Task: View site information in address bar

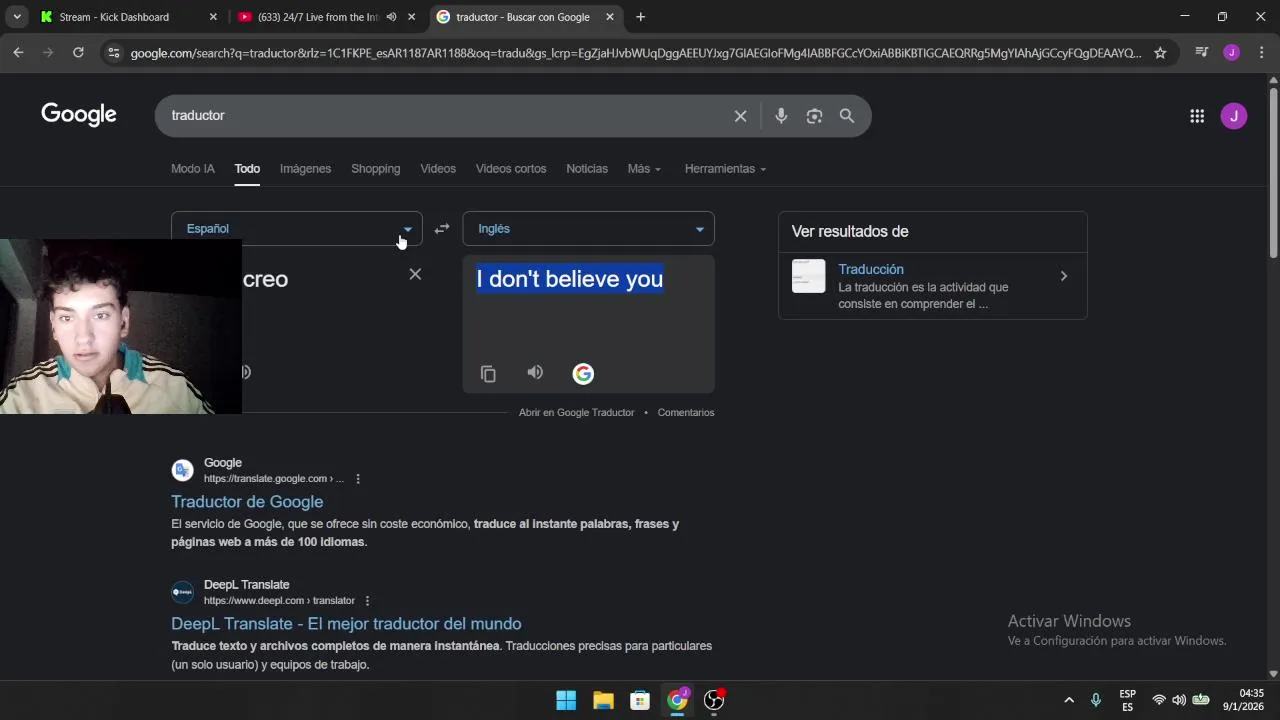Action: click(x=113, y=53)
